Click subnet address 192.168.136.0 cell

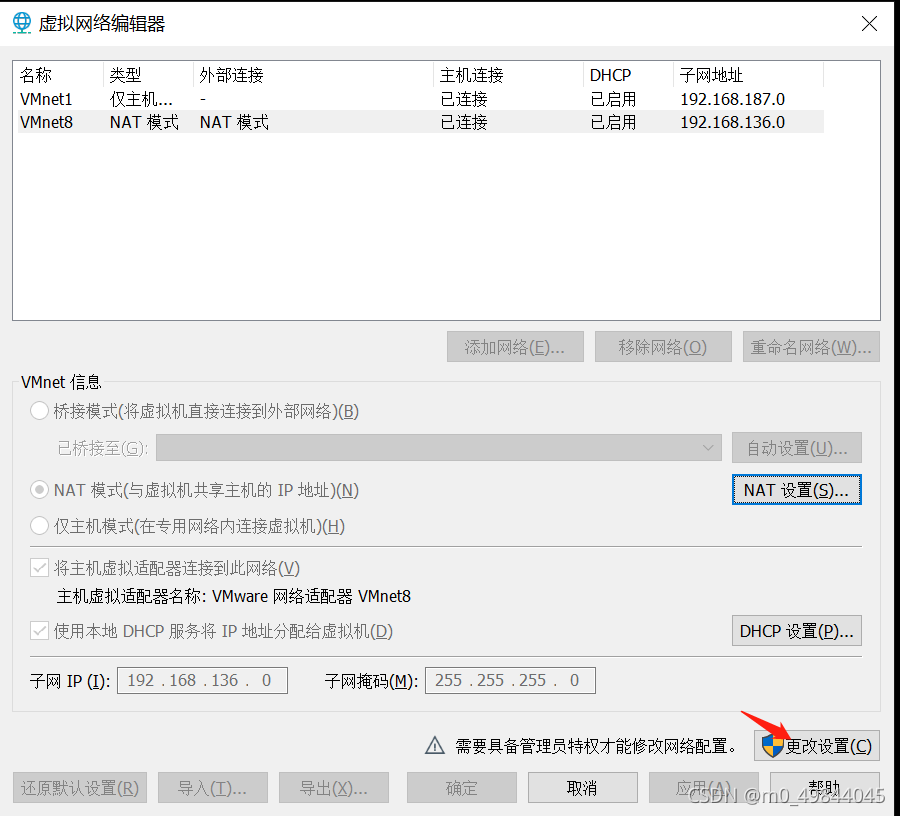click(732, 122)
